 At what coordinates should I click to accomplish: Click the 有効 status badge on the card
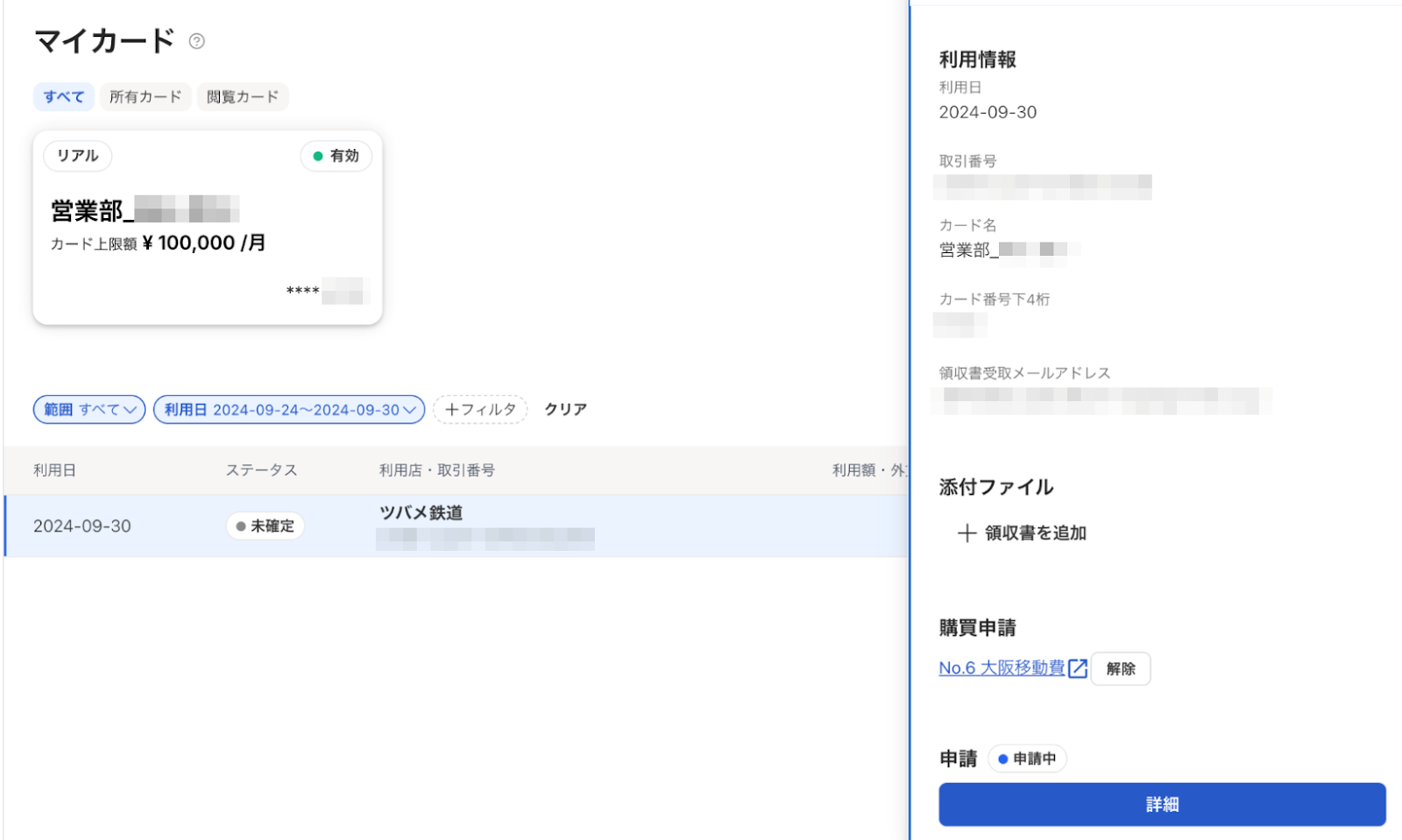click(336, 156)
